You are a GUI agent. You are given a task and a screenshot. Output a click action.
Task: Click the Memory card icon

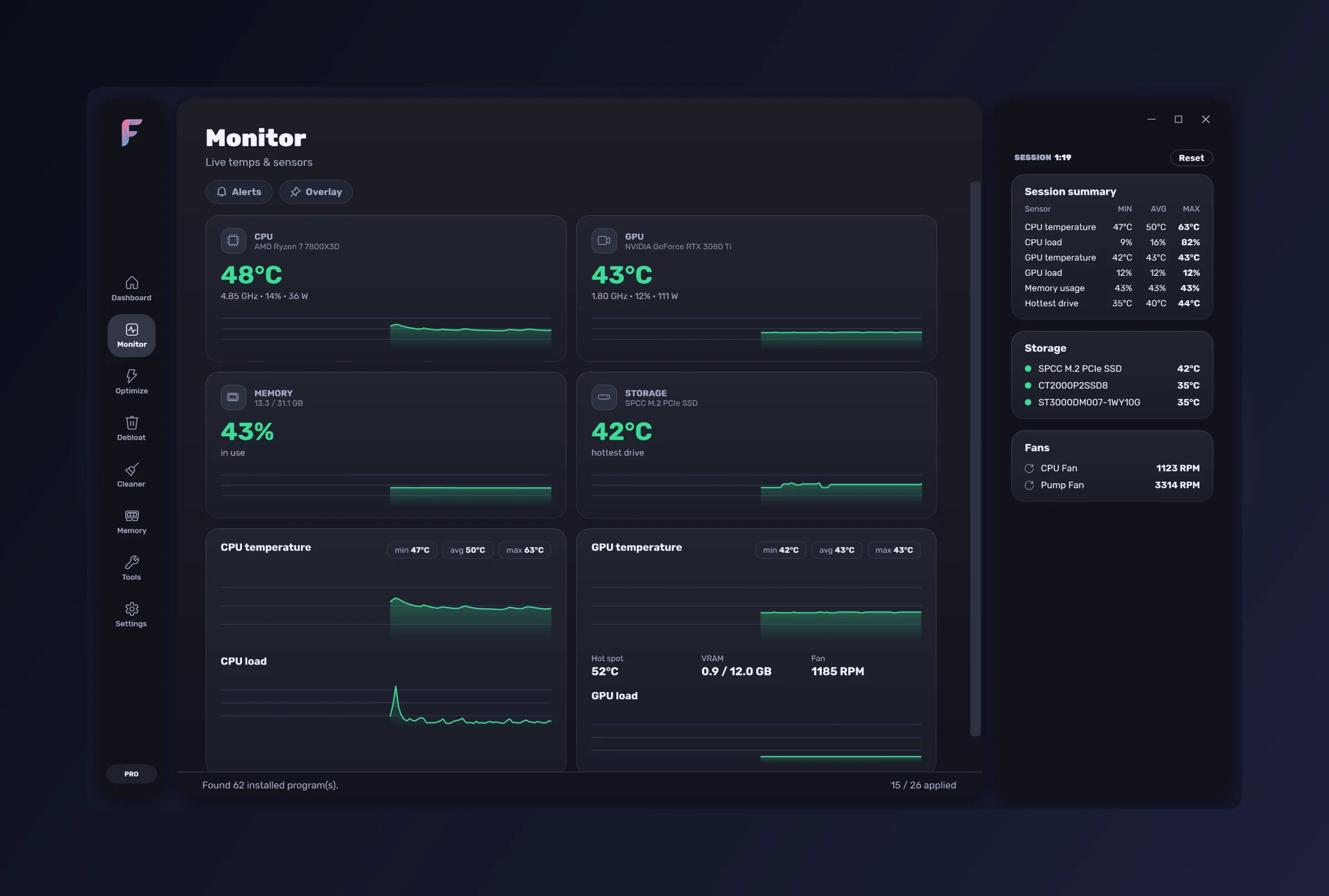click(233, 397)
